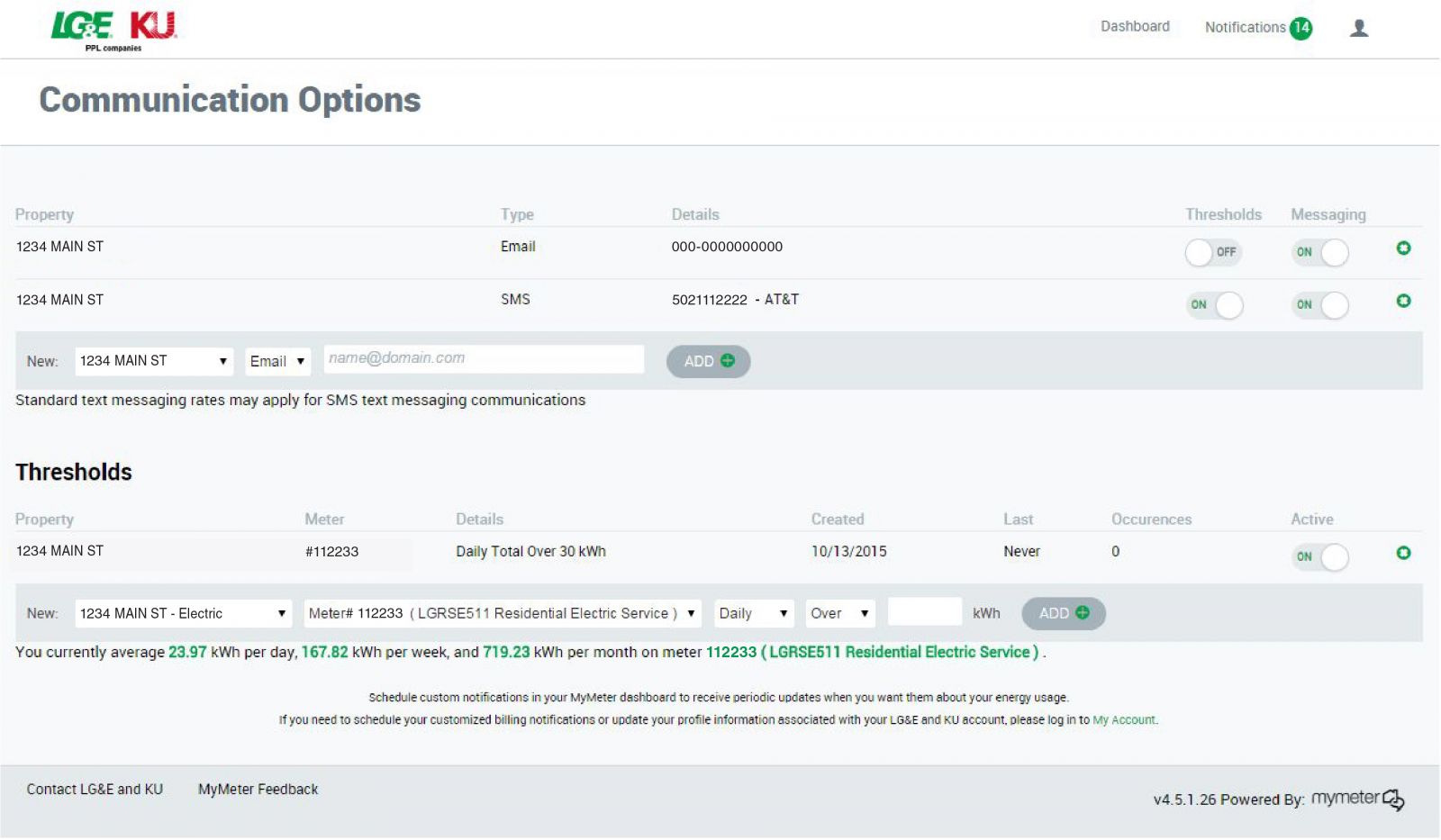1441x840 pixels.
Task: Open the user profile icon
Action: (1359, 28)
